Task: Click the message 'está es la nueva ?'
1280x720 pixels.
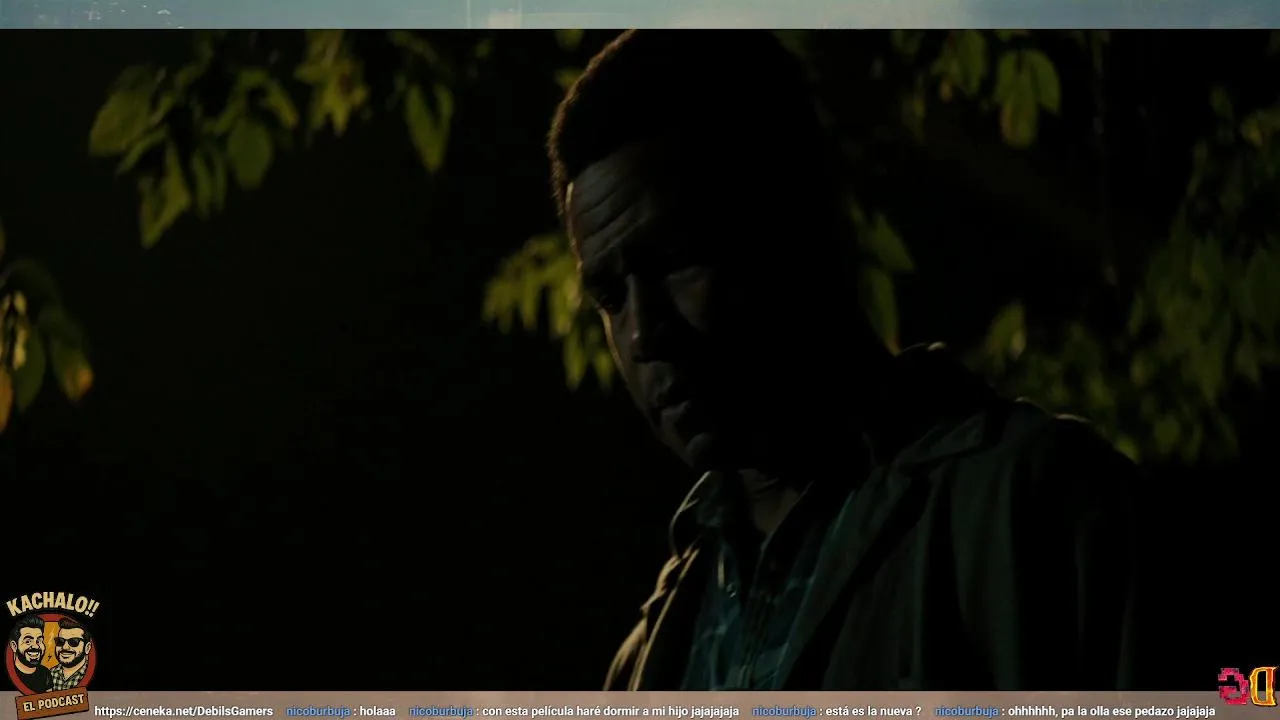Action: 873,711
